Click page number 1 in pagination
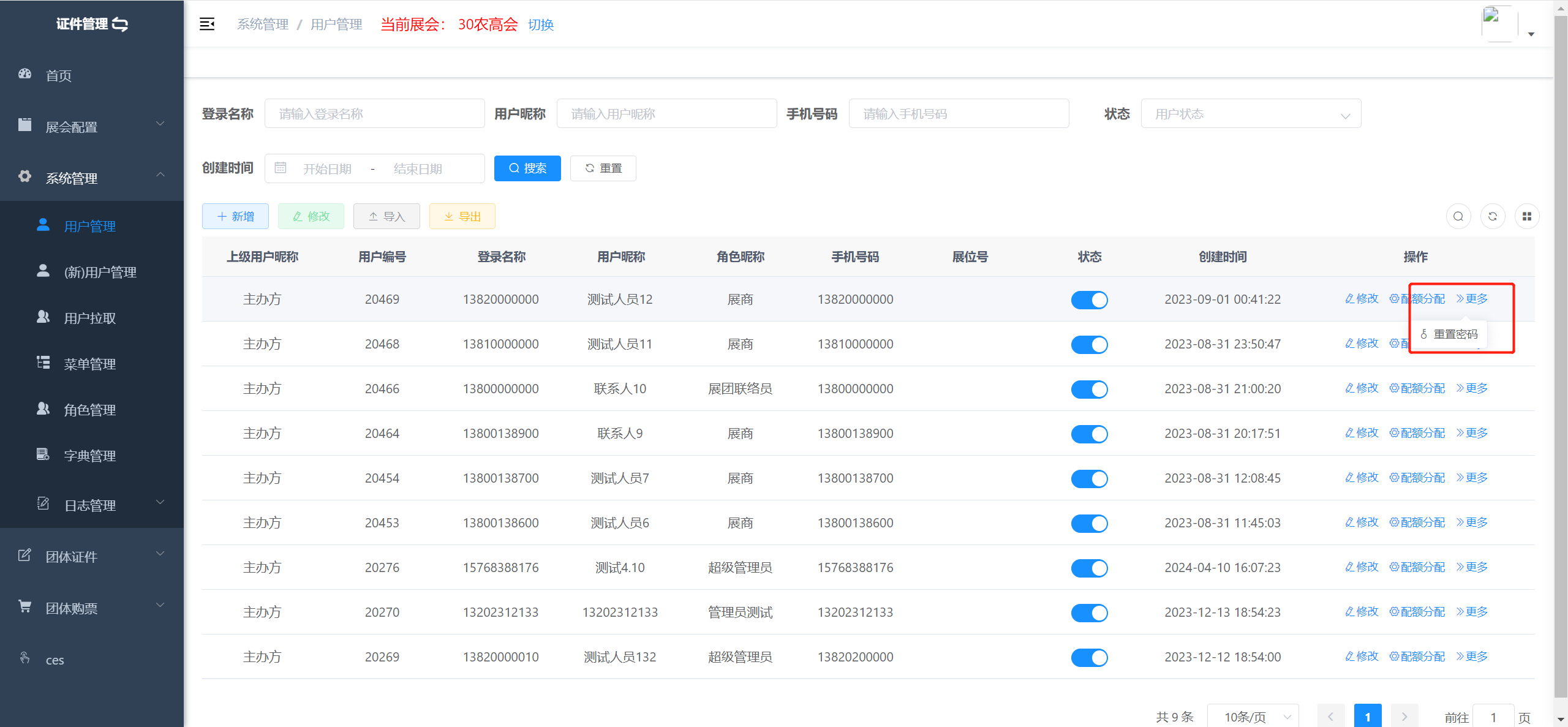Image resolution: width=1568 pixels, height=727 pixels. (1368, 716)
